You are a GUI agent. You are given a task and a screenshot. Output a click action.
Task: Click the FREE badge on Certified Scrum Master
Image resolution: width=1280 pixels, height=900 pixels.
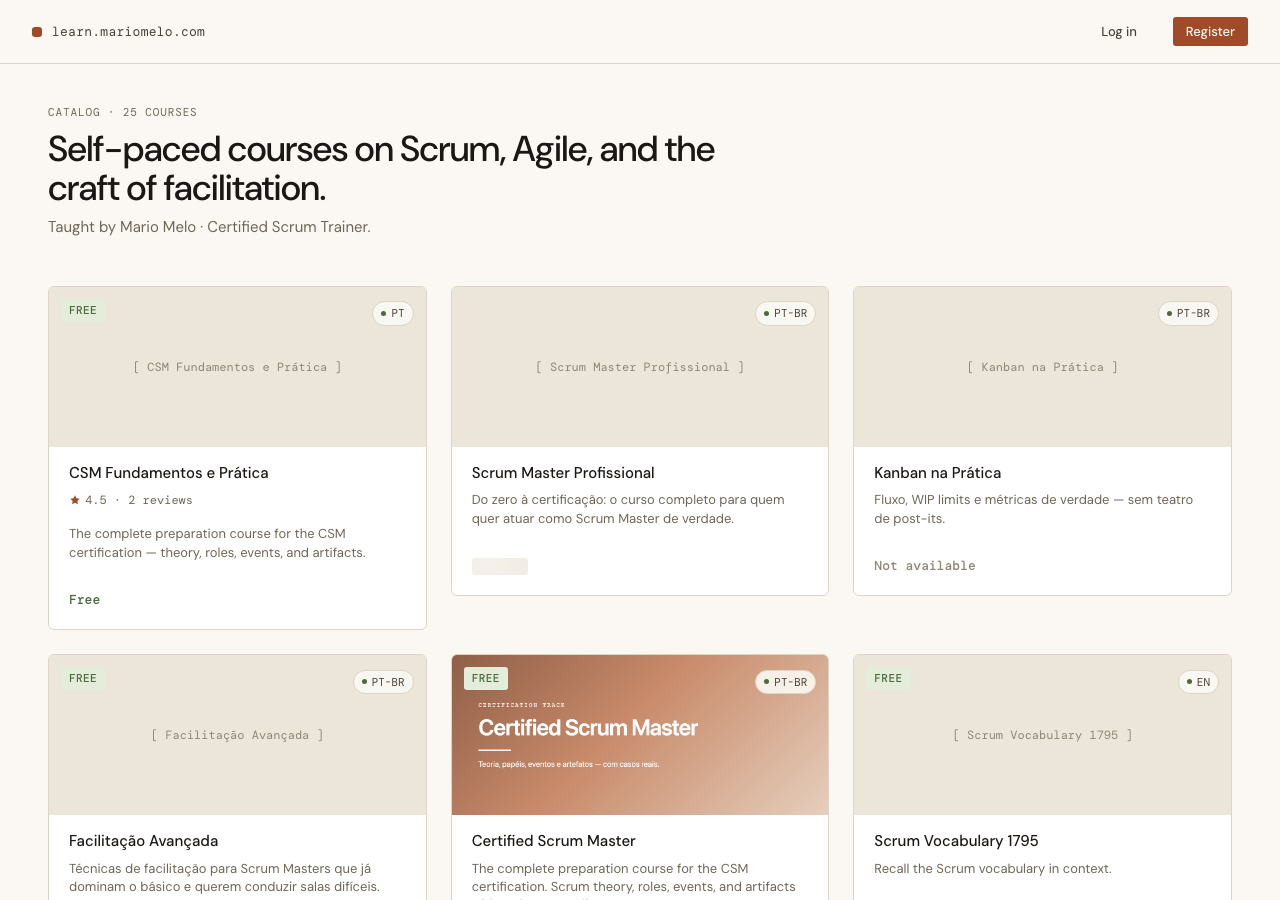486,679
